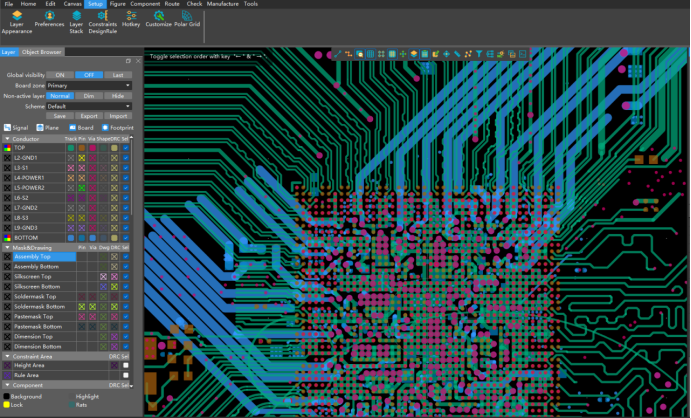The width and height of the screenshot is (691, 418).
Task: Click the Plane category icon
Action: tap(40, 128)
